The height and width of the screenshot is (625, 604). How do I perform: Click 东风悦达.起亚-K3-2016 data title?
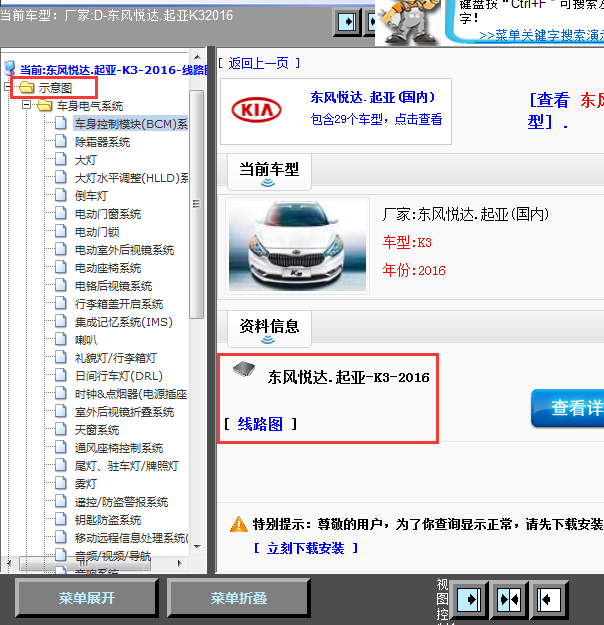coord(348,377)
